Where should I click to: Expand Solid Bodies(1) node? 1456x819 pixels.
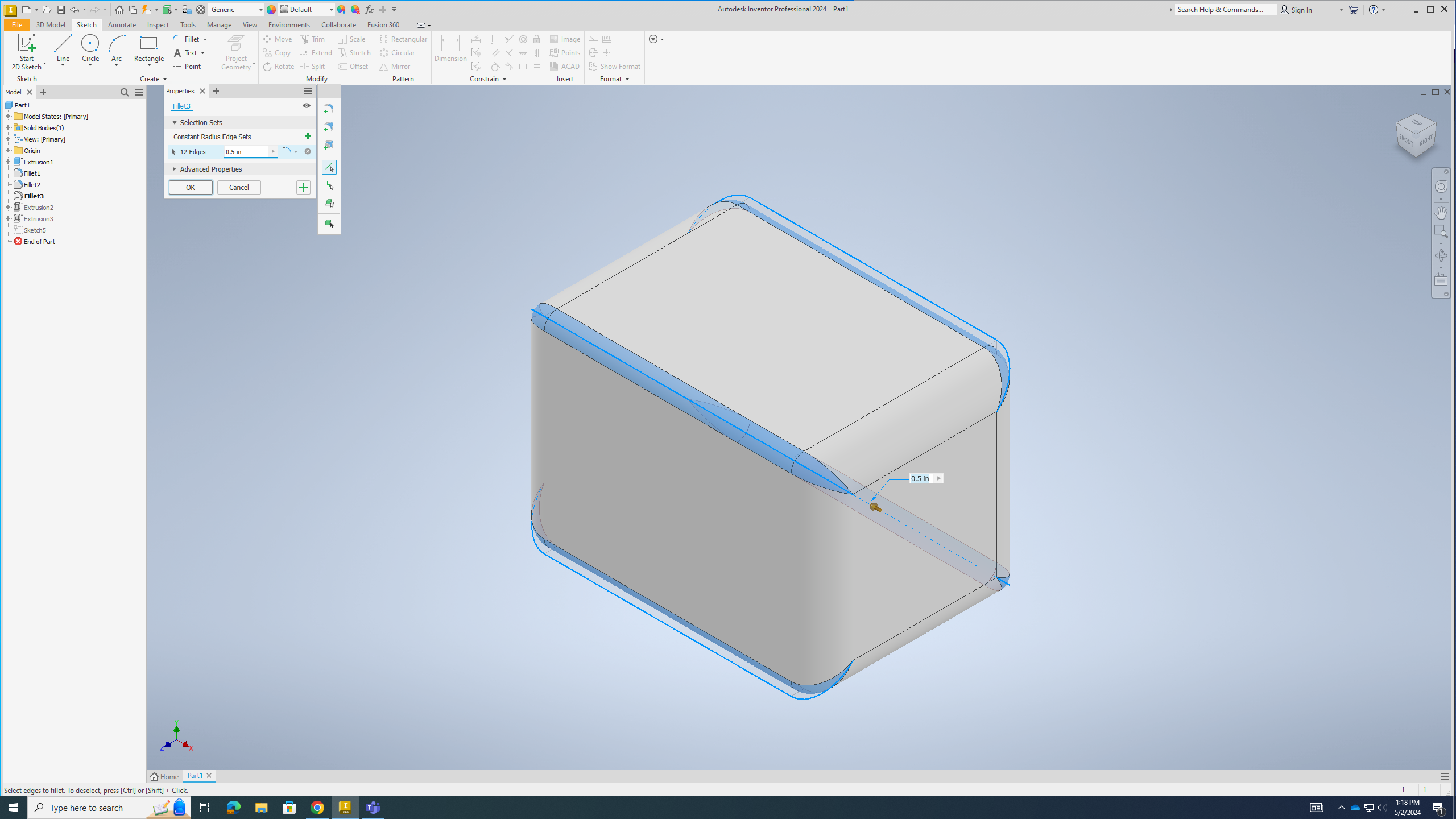[8, 128]
